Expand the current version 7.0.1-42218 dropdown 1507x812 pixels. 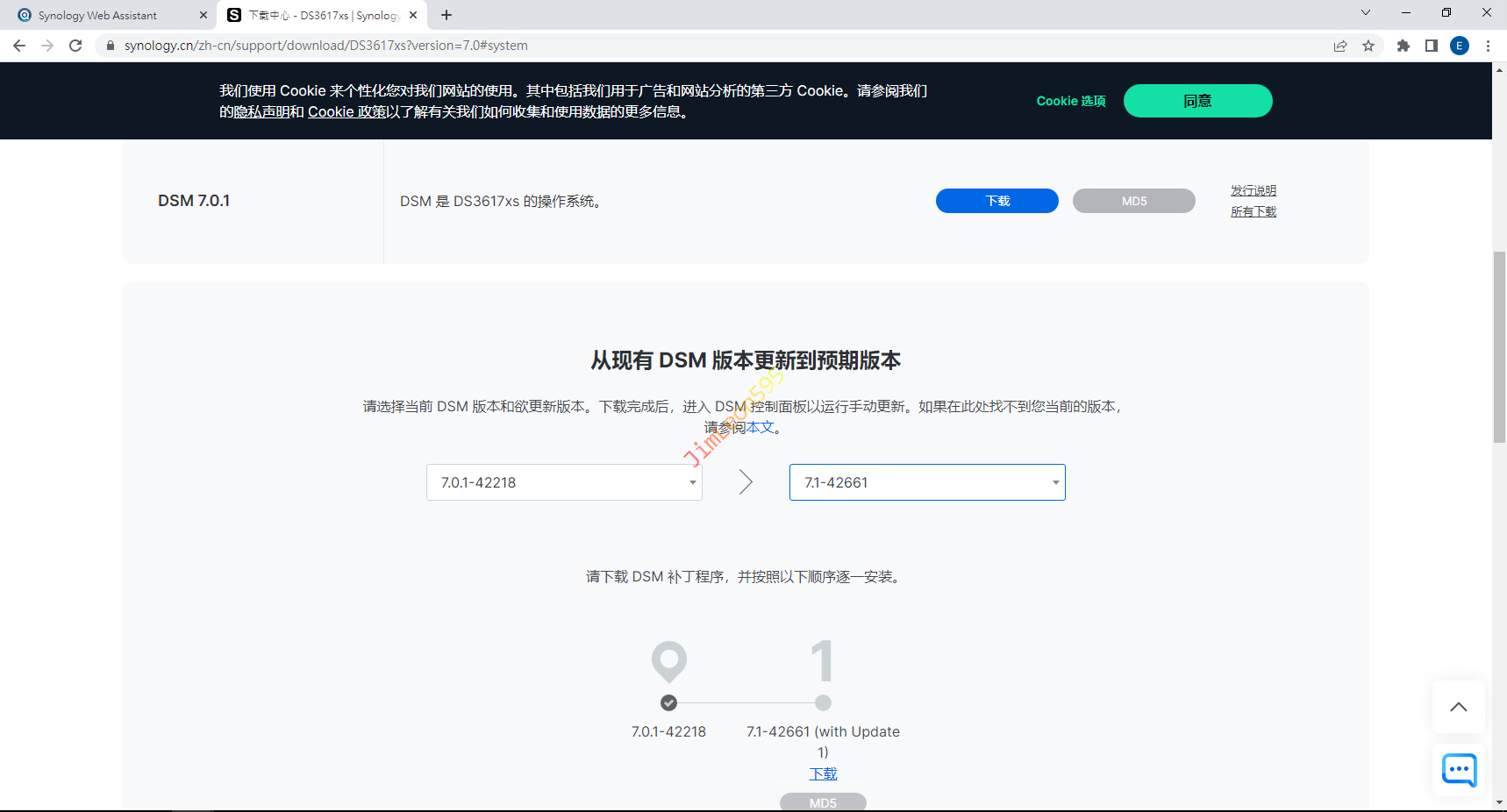tap(564, 482)
